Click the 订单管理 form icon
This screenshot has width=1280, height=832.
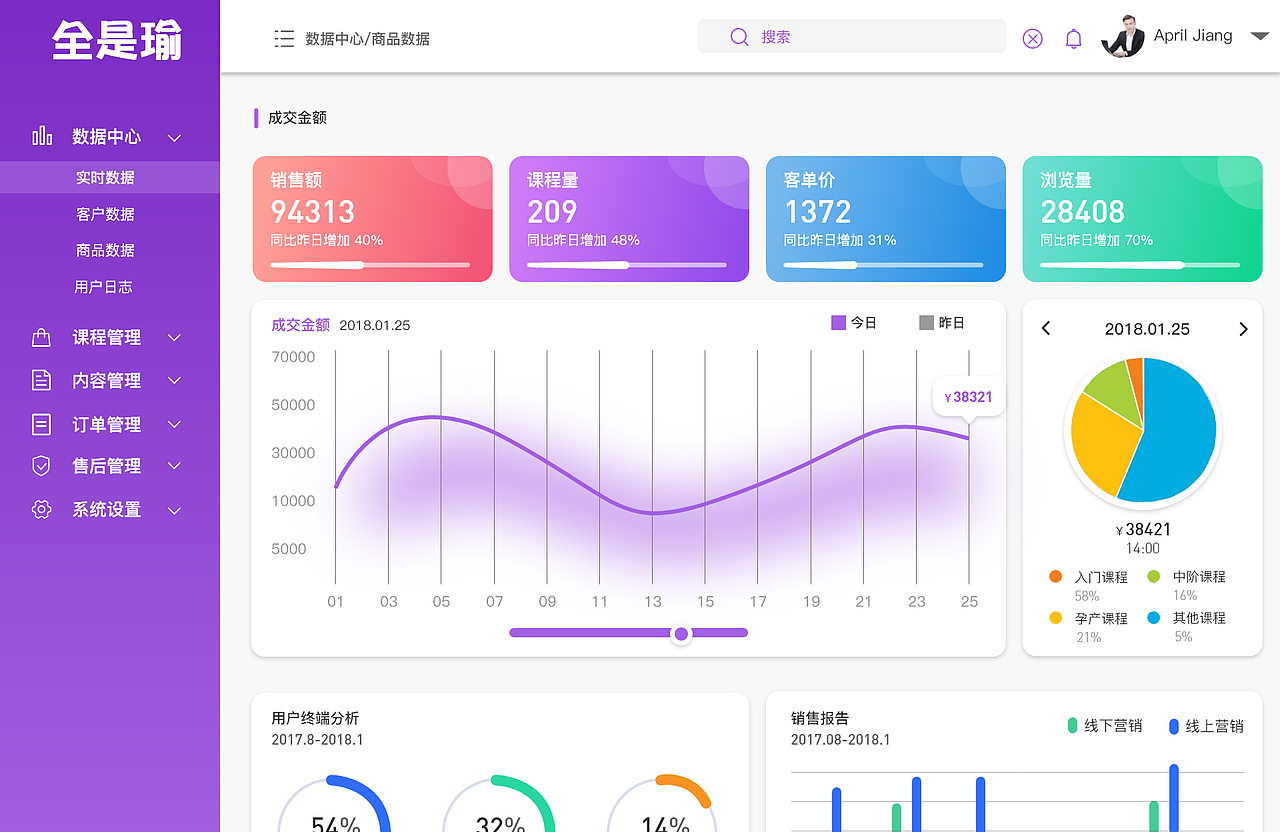pos(41,424)
